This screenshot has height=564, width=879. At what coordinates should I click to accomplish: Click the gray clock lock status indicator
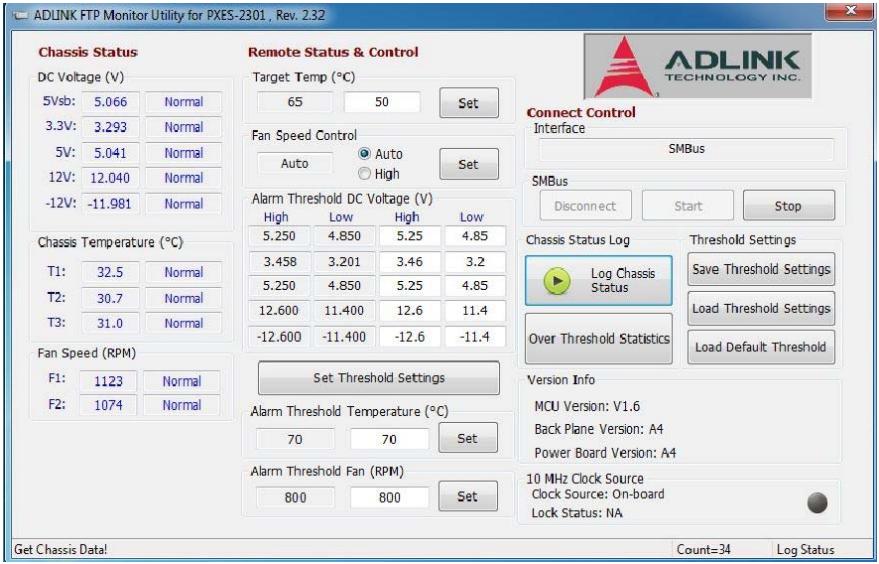[x=817, y=502]
